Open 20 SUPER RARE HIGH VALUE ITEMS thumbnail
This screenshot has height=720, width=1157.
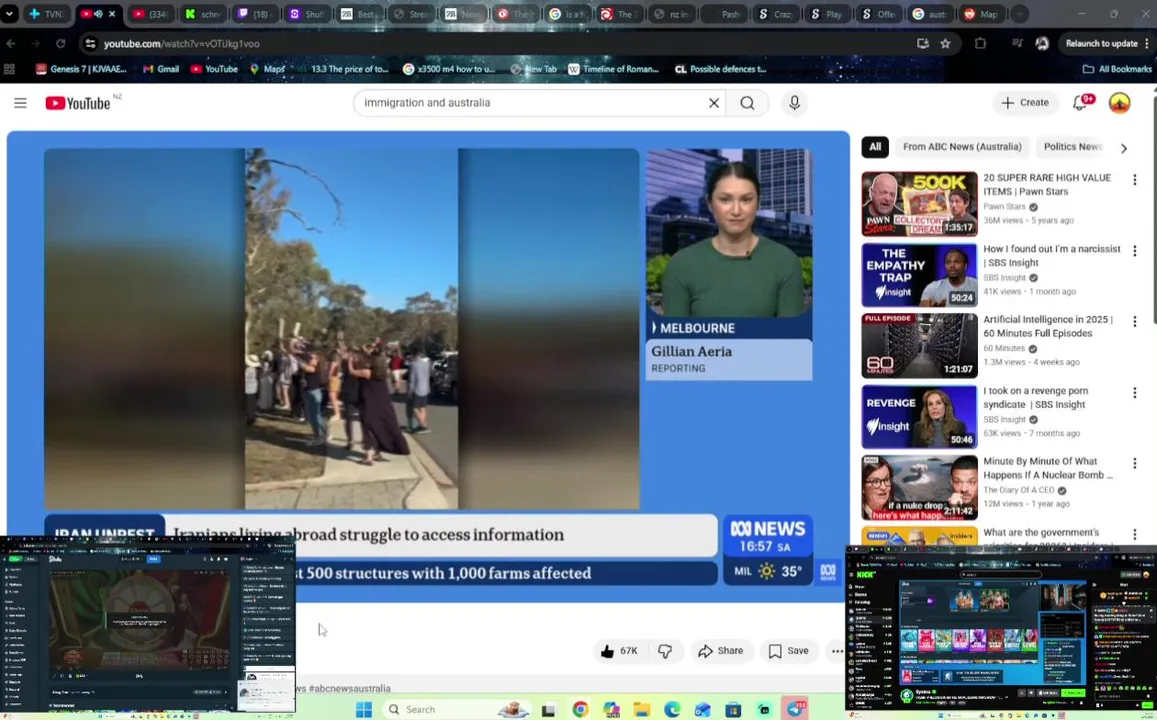pos(919,204)
